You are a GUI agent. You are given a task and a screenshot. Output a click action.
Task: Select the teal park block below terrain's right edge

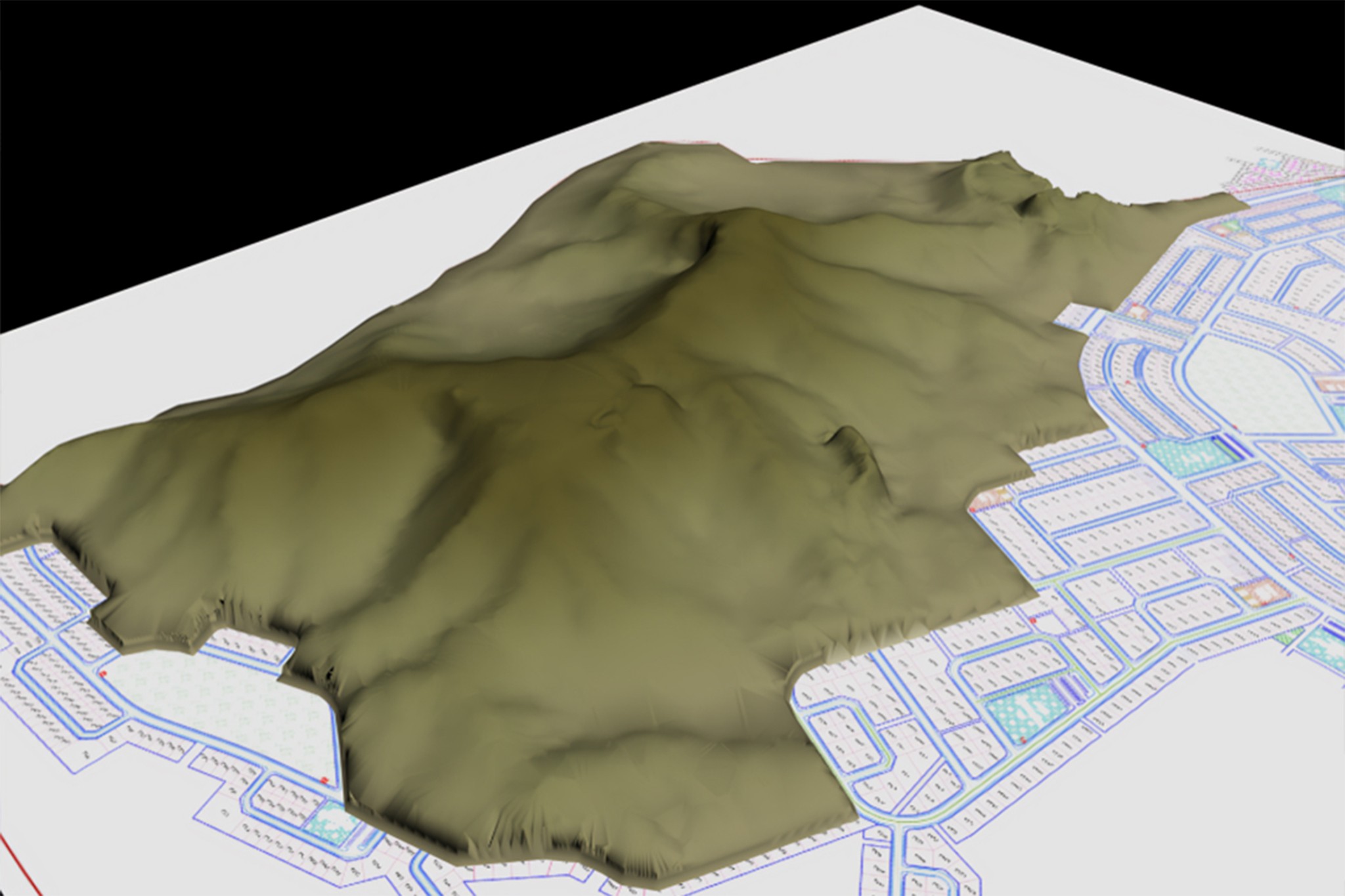pos(1025,714)
